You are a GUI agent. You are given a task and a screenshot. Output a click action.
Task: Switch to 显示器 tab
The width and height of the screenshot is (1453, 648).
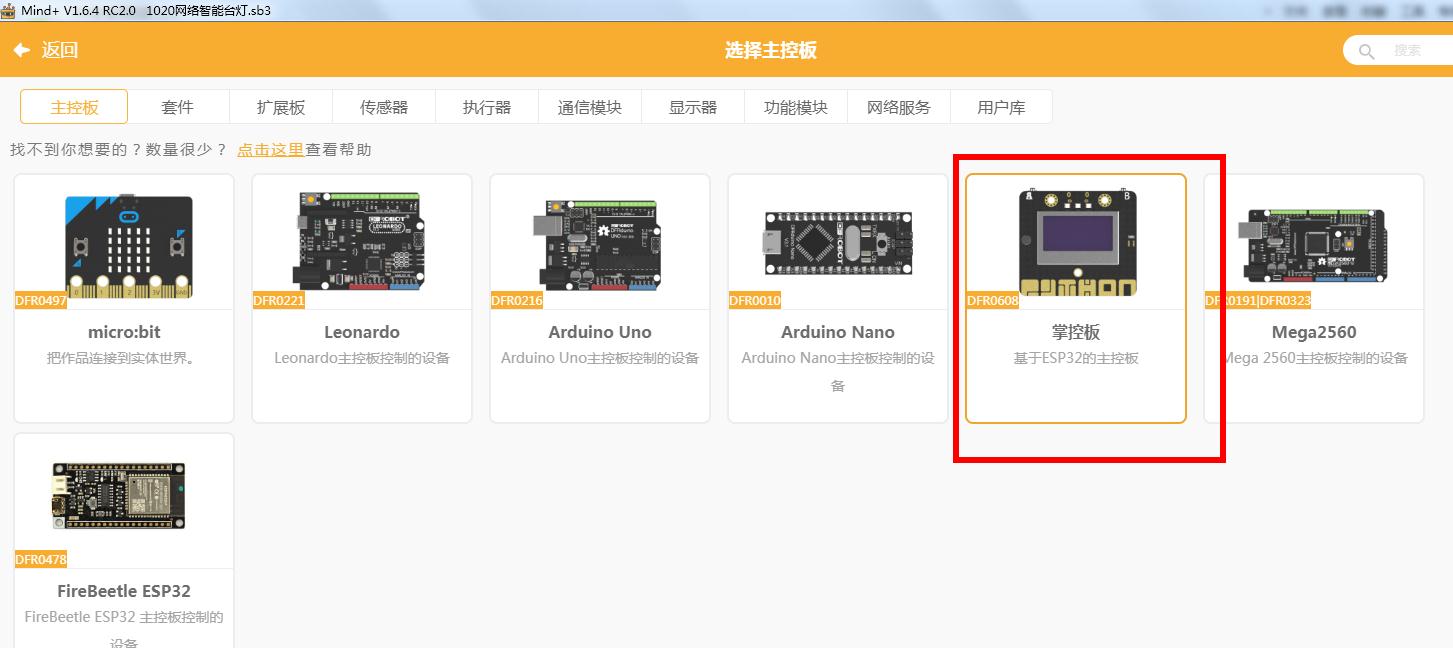(x=693, y=107)
